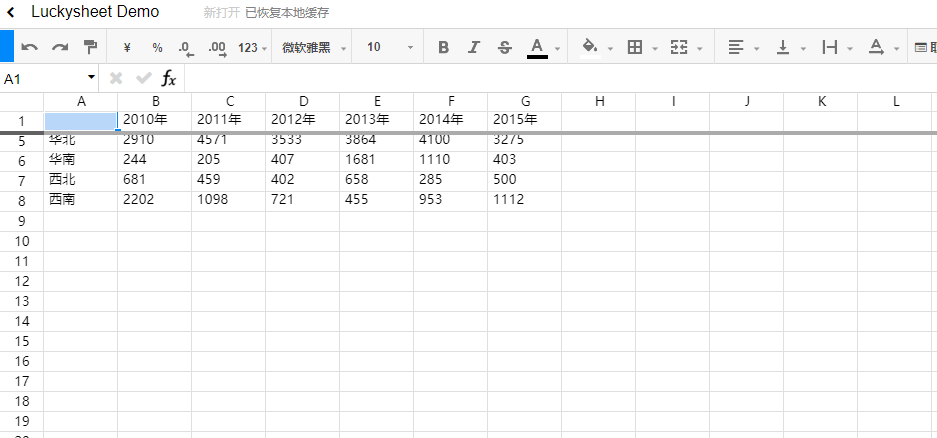The width and height of the screenshot is (937, 438).
Task: Select the 华南 row label cell
Action: [x=81, y=161]
